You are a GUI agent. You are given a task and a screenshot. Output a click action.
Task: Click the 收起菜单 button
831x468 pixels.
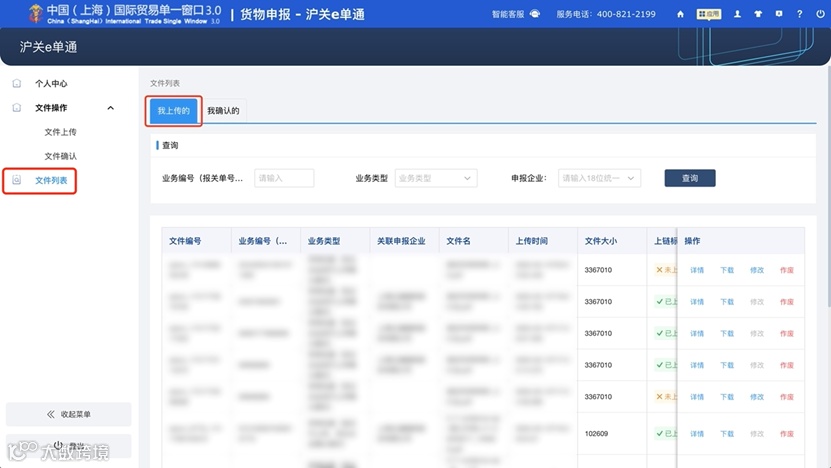[x=68, y=414]
